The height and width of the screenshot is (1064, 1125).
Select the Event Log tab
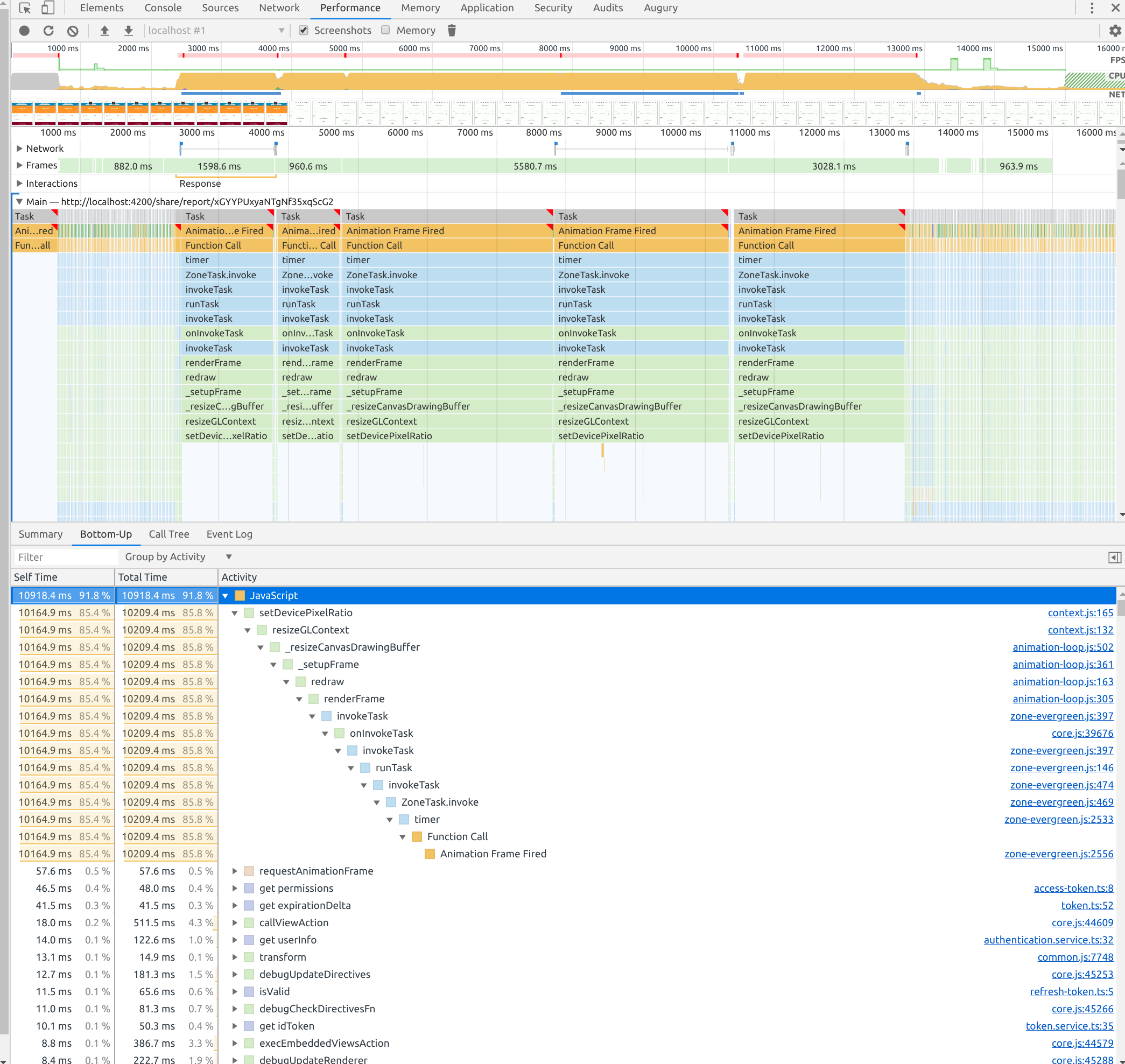click(229, 534)
